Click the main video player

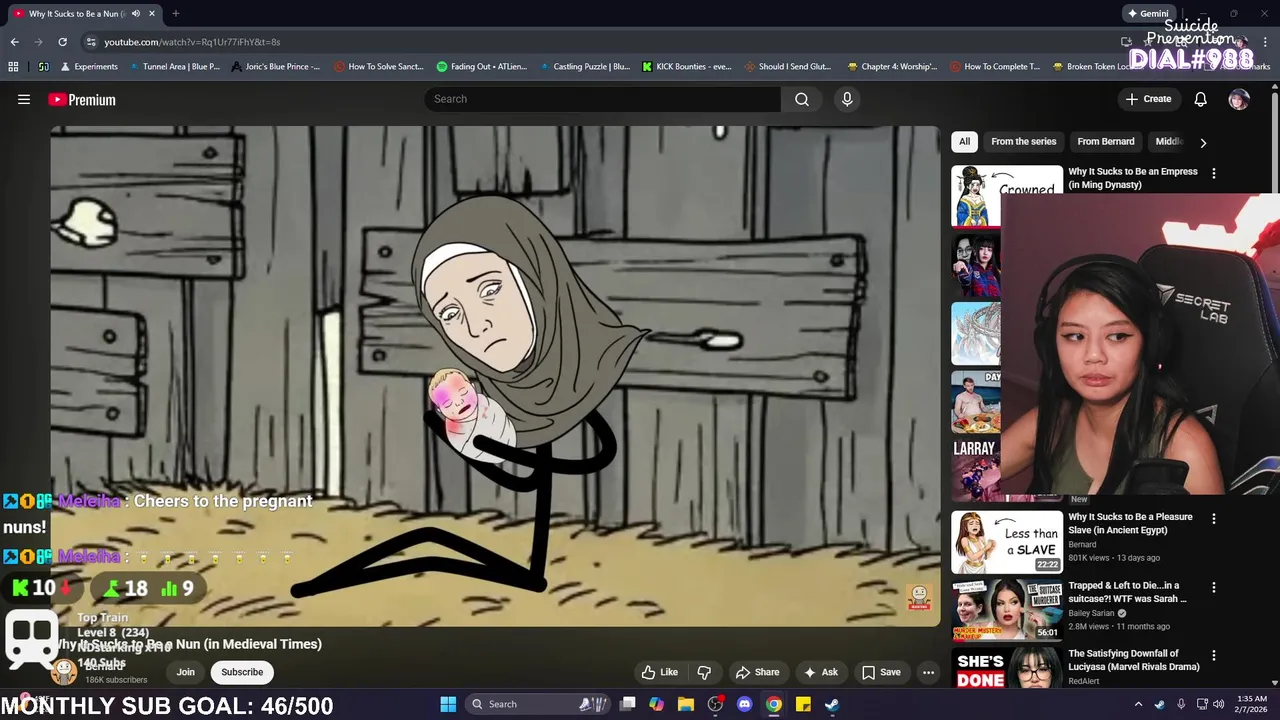(495, 375)
